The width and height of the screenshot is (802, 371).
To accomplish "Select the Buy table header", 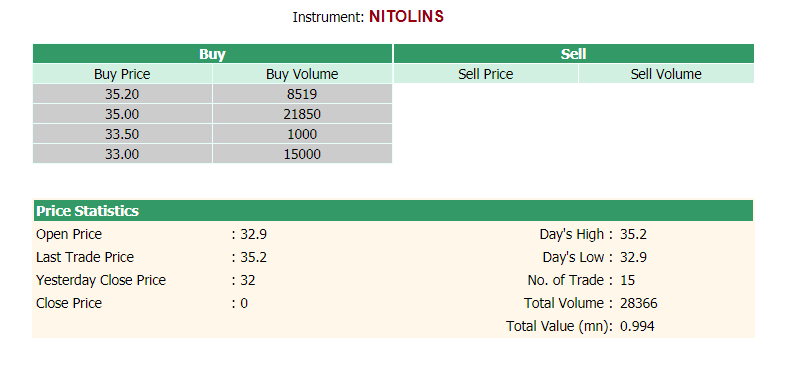I will tap(212, 54).
